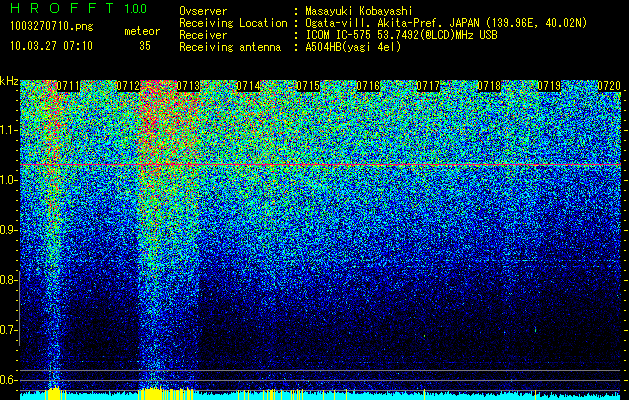Viewport: 629px width, 400px height.
Task: Click the Receiving antenna field label
Action: 230,47
